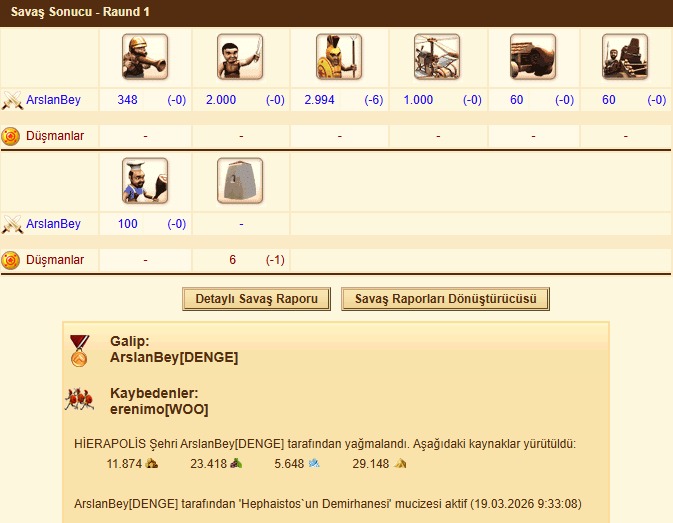Click the HİERAPOLİS plunder message
The width and height of the screenshot is (673, 523).
pos(325,444)
